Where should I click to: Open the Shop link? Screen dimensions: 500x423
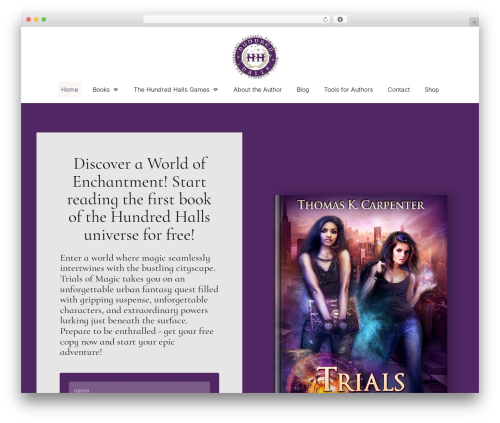[432, 90]
